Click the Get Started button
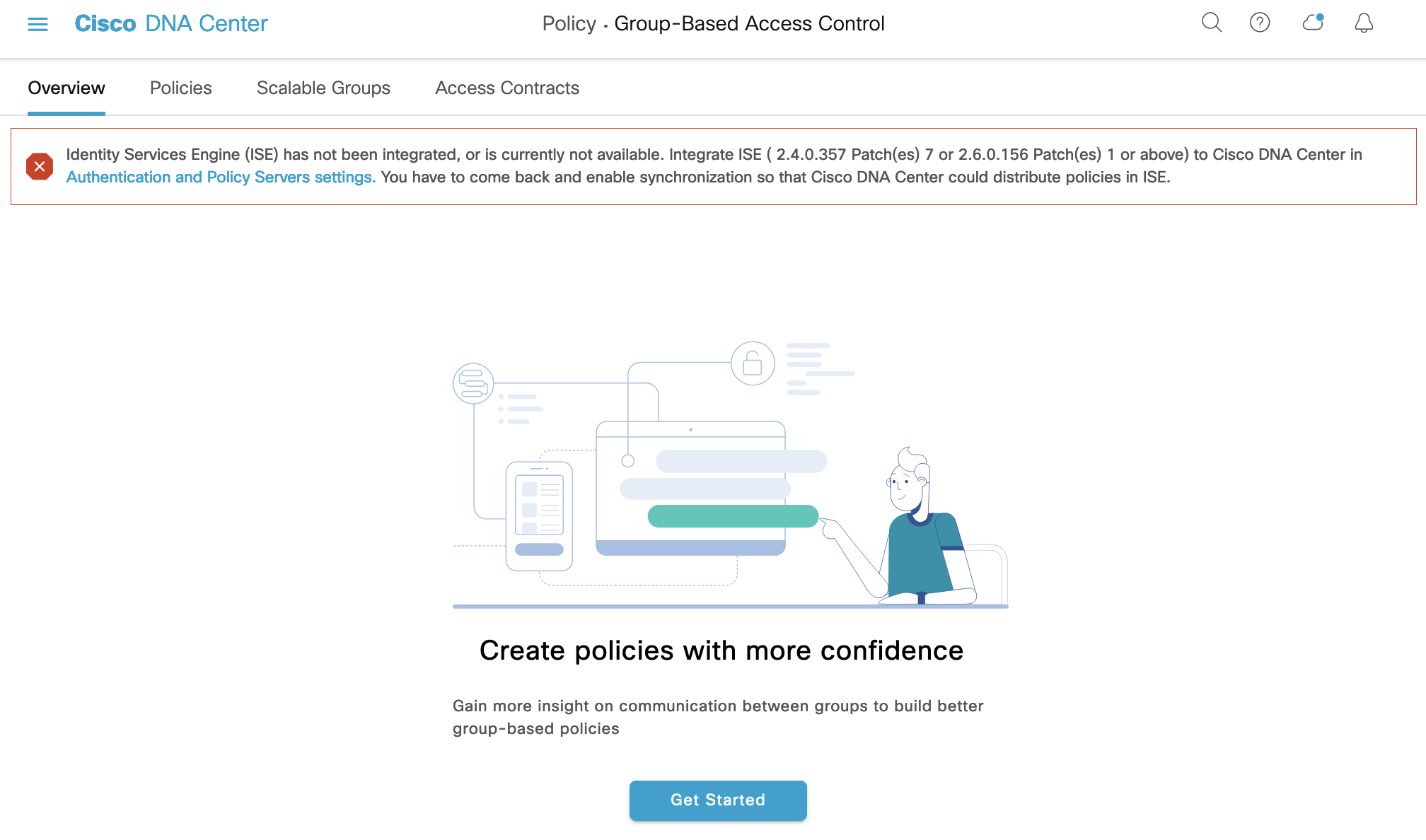 pyautogui.click(x=718, y=800)
